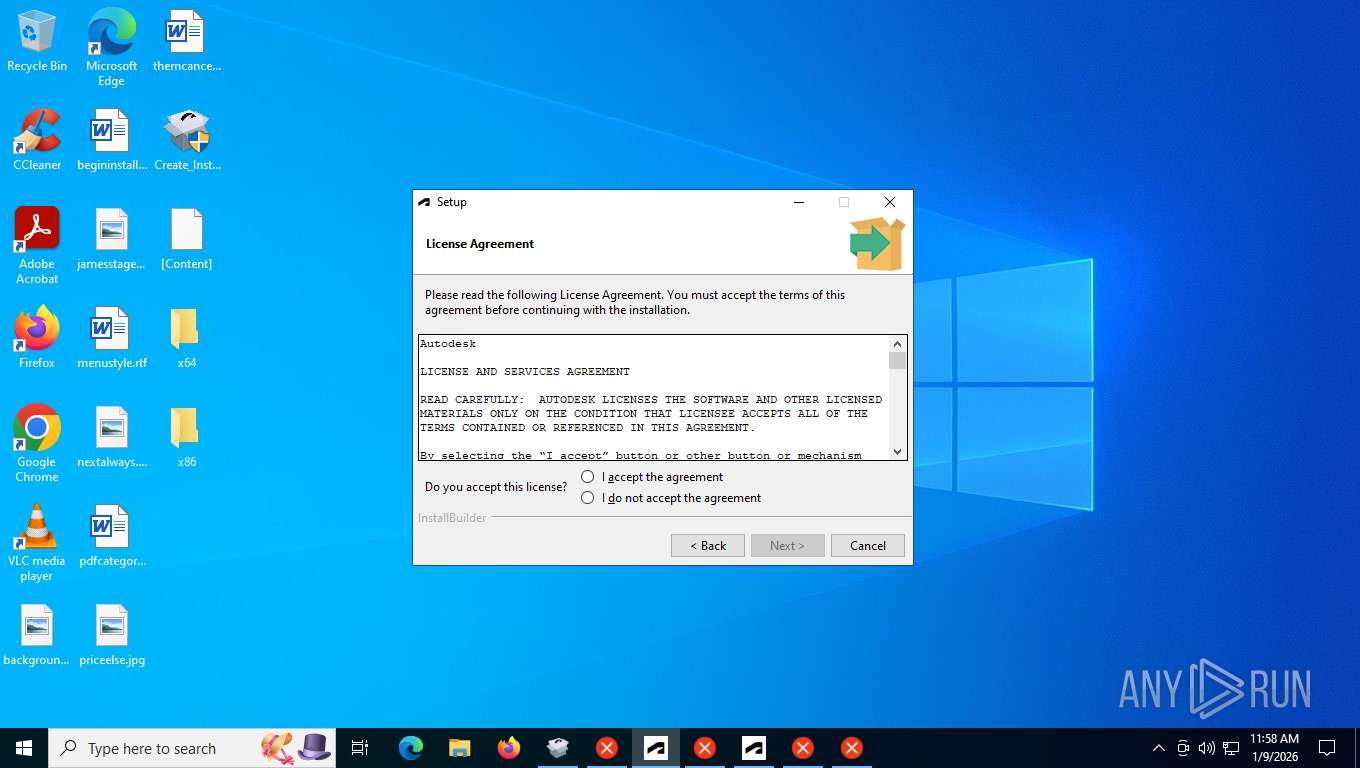Open the volume control in system tray
This screenshot has height=768, width=1360.
tap(1207, 748)
